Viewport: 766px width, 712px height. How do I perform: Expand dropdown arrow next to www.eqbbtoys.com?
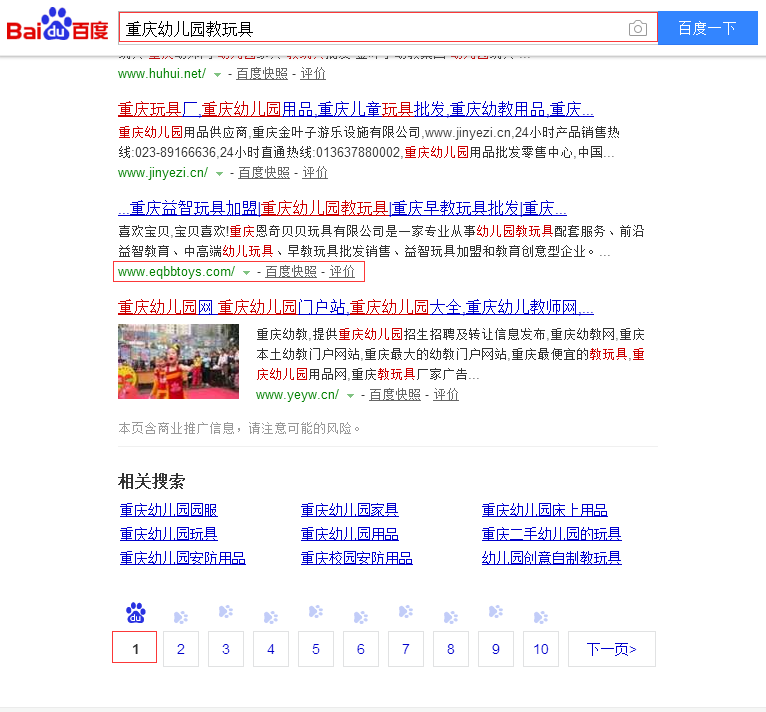246,272
